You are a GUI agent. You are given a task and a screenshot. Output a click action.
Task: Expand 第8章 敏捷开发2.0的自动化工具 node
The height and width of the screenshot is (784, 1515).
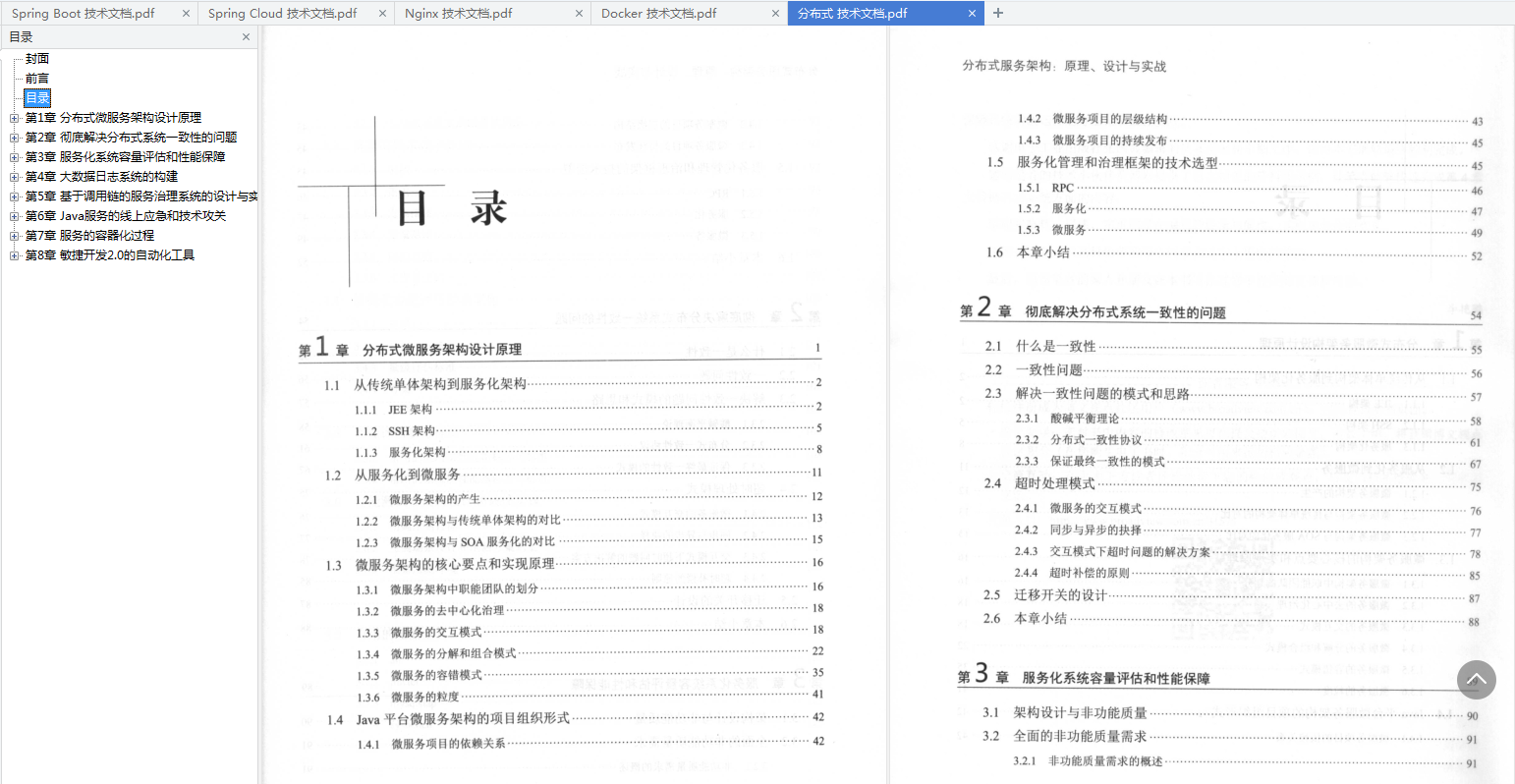[15, 255]
